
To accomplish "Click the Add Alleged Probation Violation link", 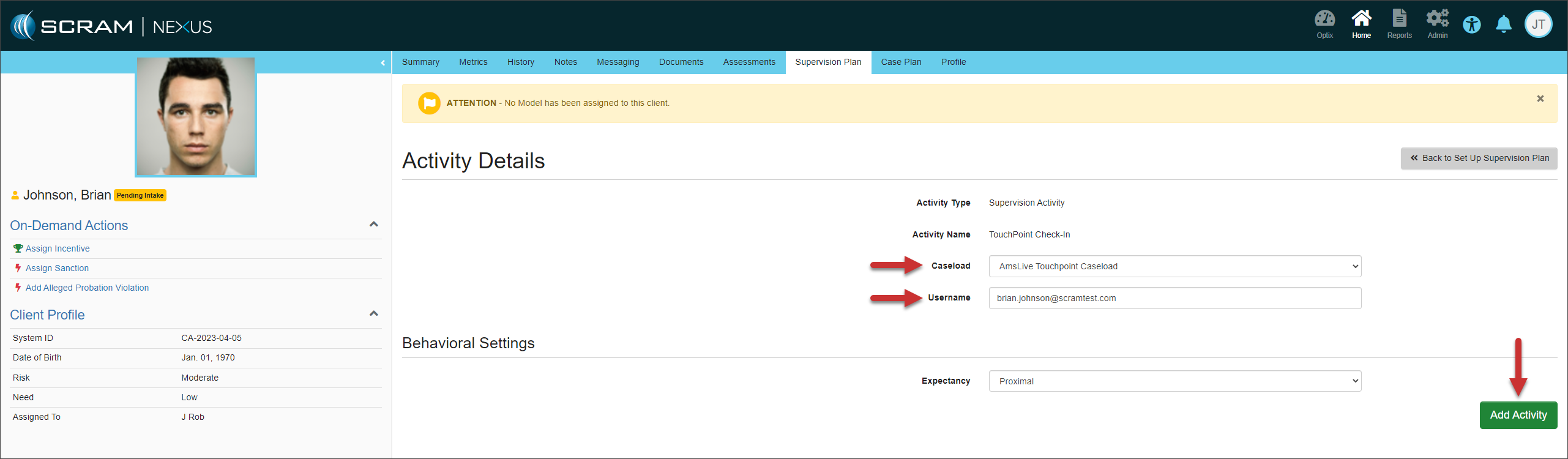I will [87, 288].
